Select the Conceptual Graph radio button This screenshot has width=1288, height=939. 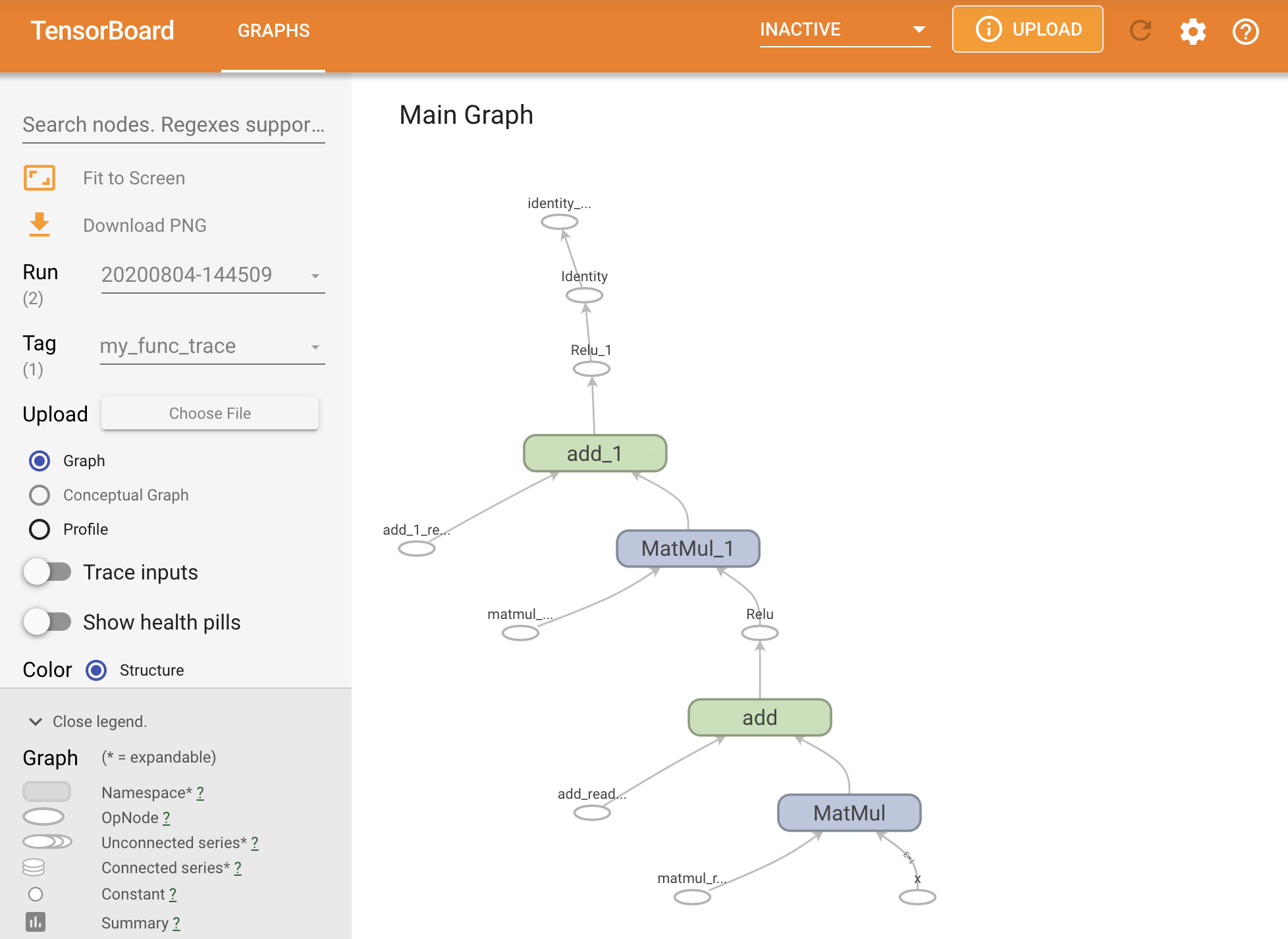pos(39,494)
